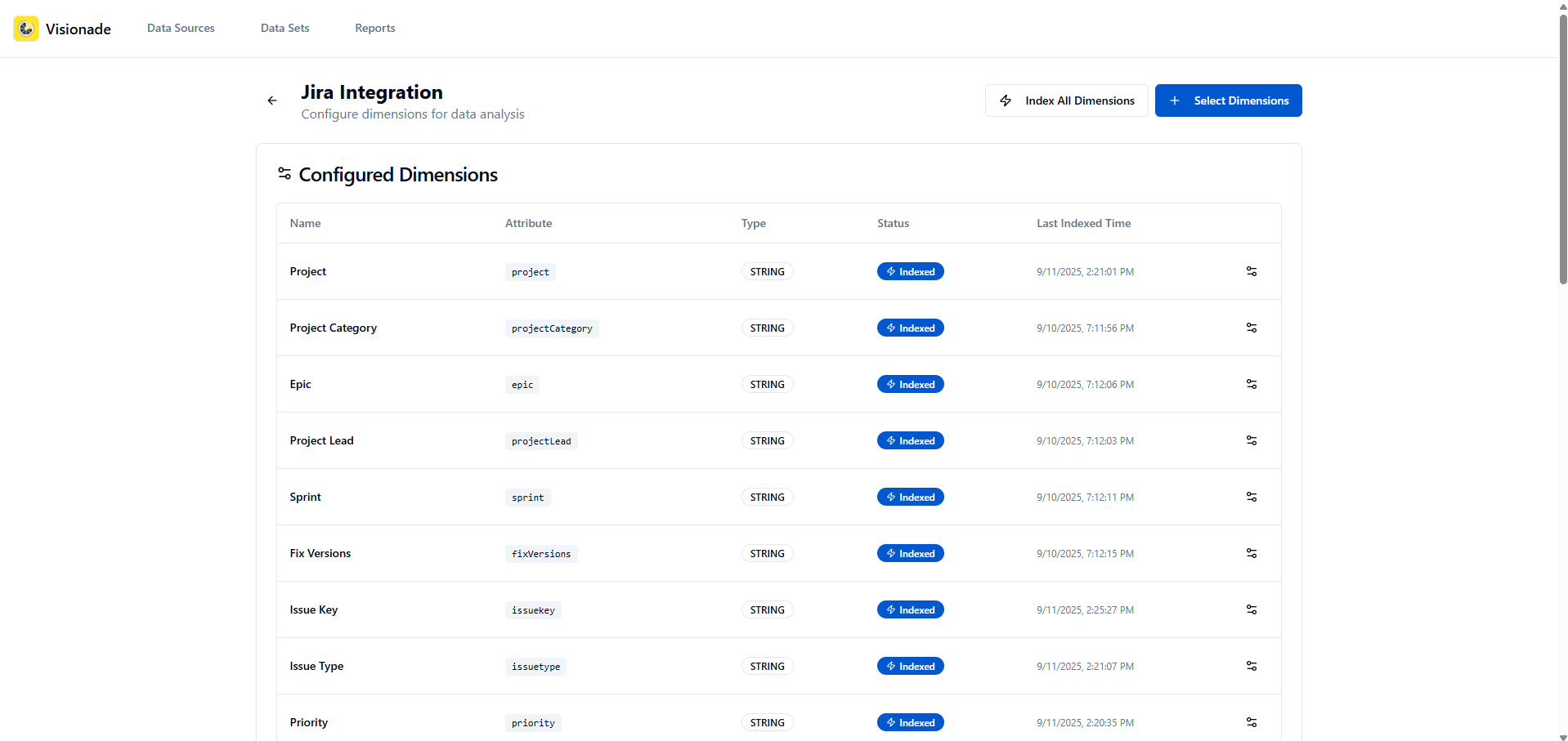Click the Select Dimensions button
This screenshot has height=741, width=1568.
pyautogui.click(x=1229, y=100)
